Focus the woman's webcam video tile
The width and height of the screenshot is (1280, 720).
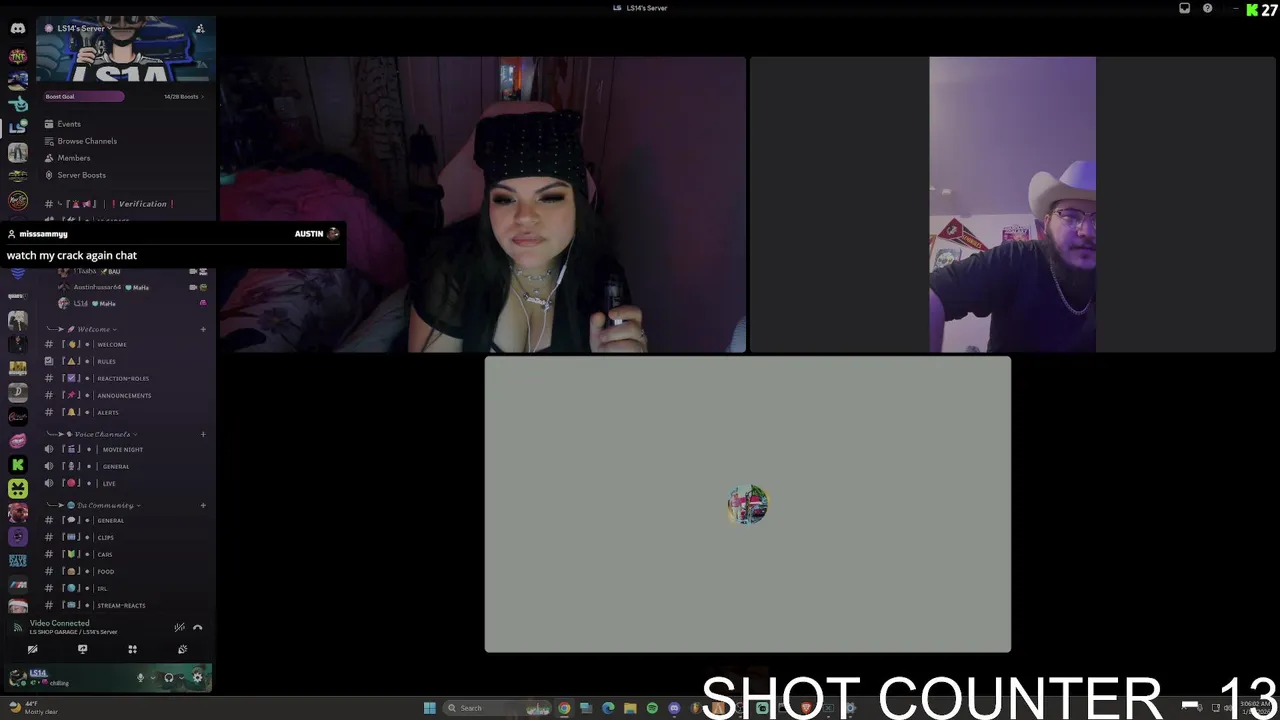483,205
